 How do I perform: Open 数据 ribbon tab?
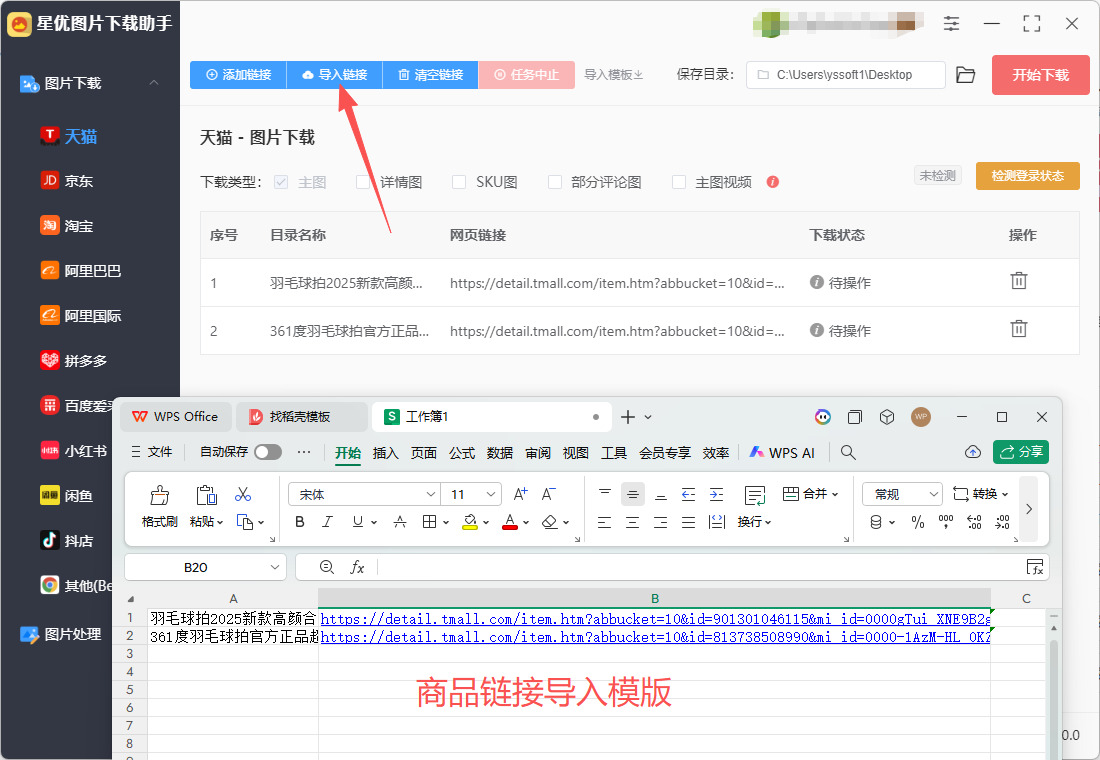click(499, 453)
